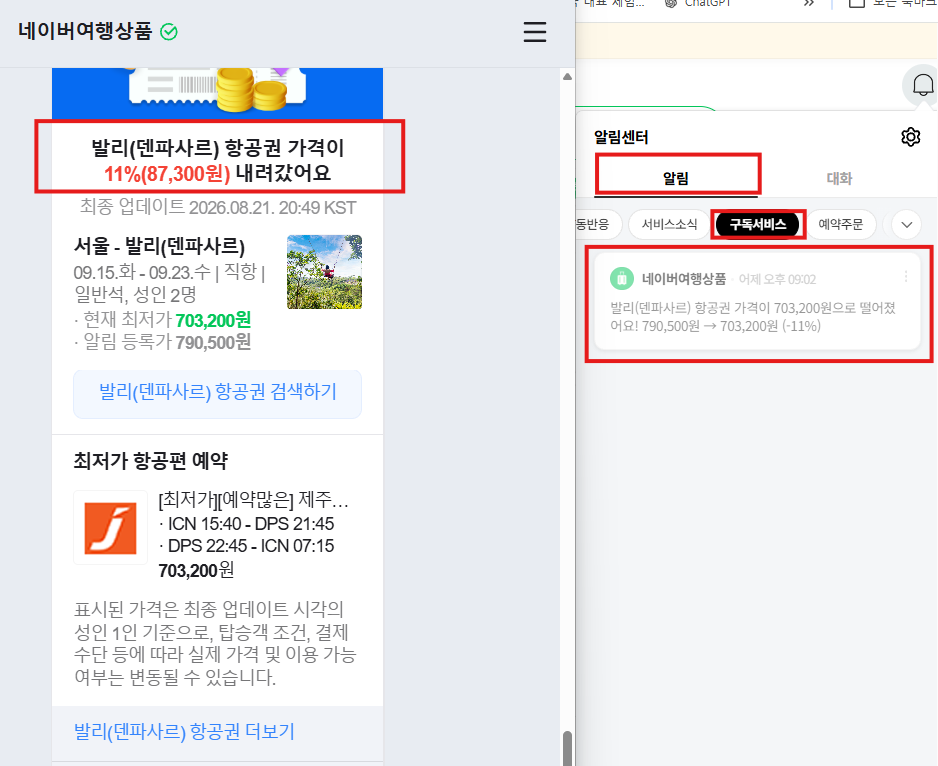Screen dimensions: 938x766
Task: Click ICN 15:40 - DPS 21:45 flight line
Action: point(246,524)
